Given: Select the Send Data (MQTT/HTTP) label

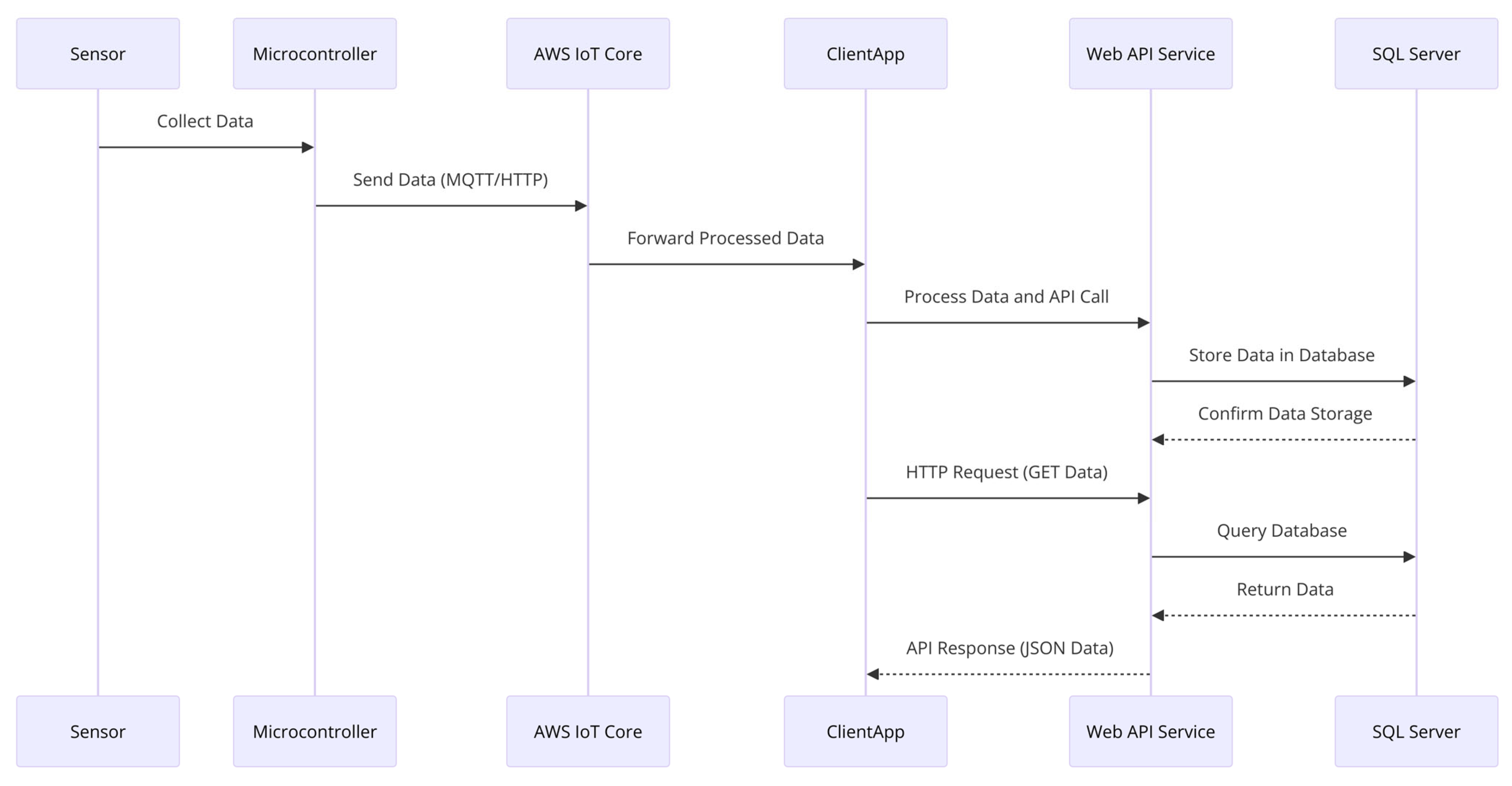Looking at the screenshot, I should [450, 180].
